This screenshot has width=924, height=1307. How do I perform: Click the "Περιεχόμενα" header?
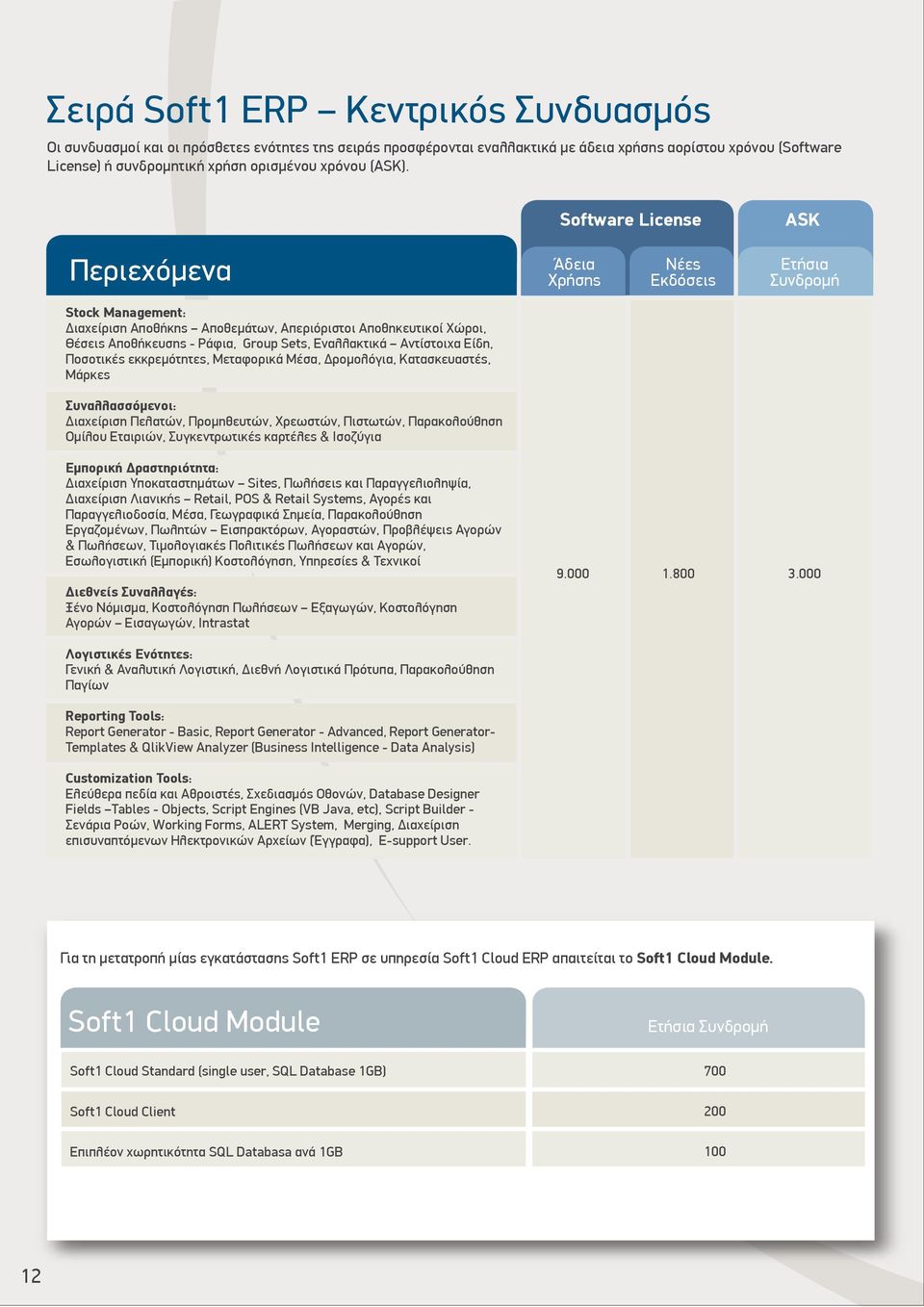tap(151, 270)
